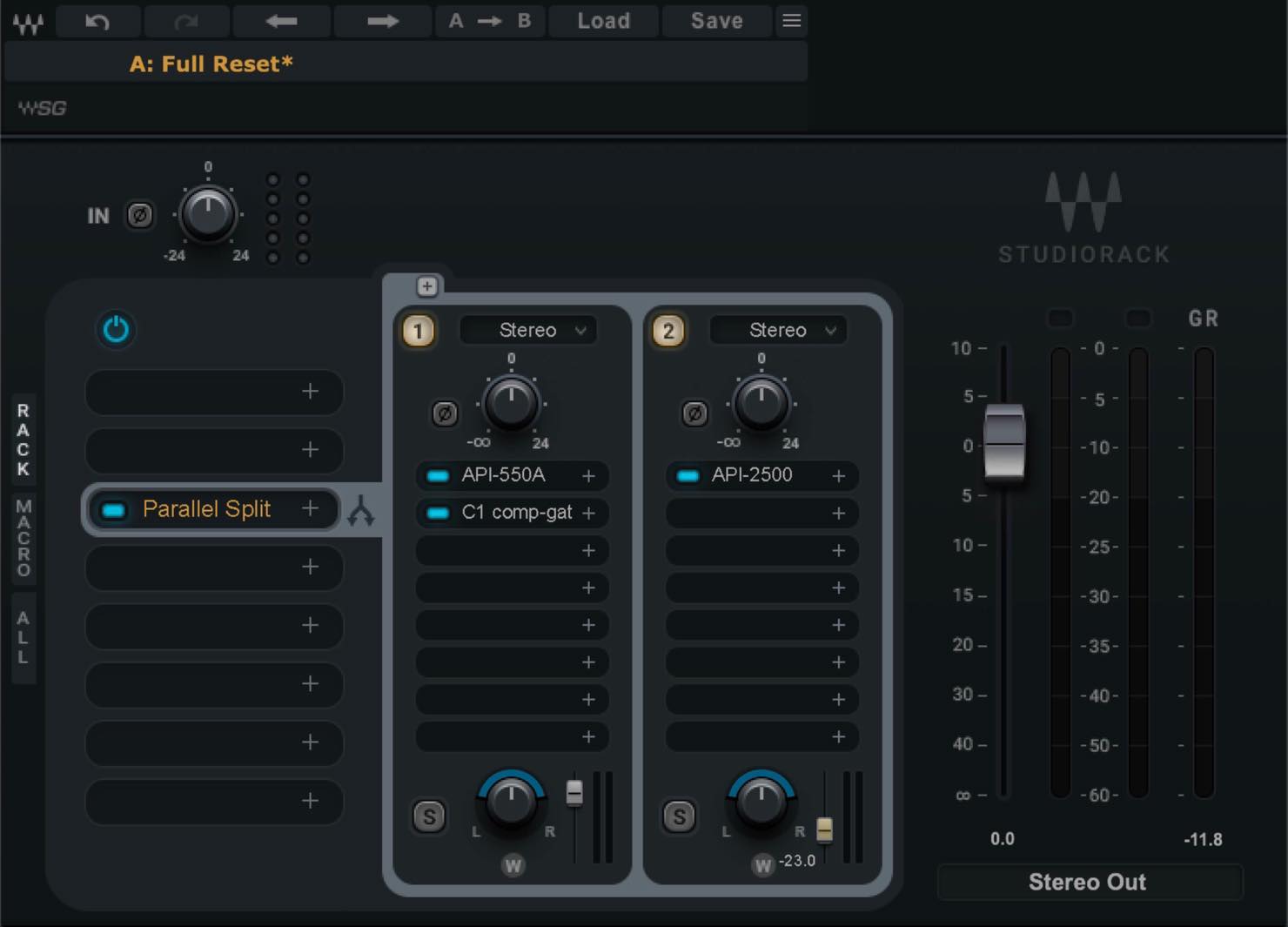Open the C1 comp-gat plugin
Screen dimensions: 1288x927
517,513
